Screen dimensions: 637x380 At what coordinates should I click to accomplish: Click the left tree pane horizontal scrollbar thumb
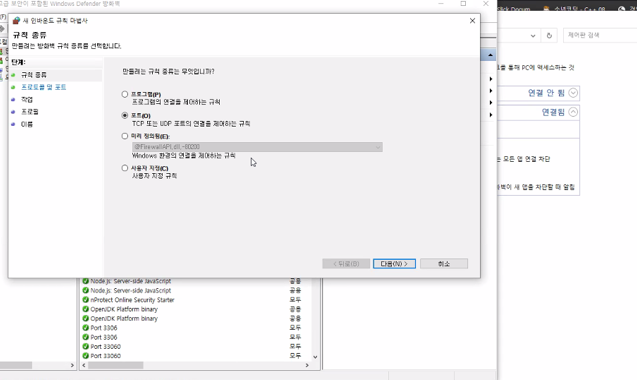click(15, 365)
